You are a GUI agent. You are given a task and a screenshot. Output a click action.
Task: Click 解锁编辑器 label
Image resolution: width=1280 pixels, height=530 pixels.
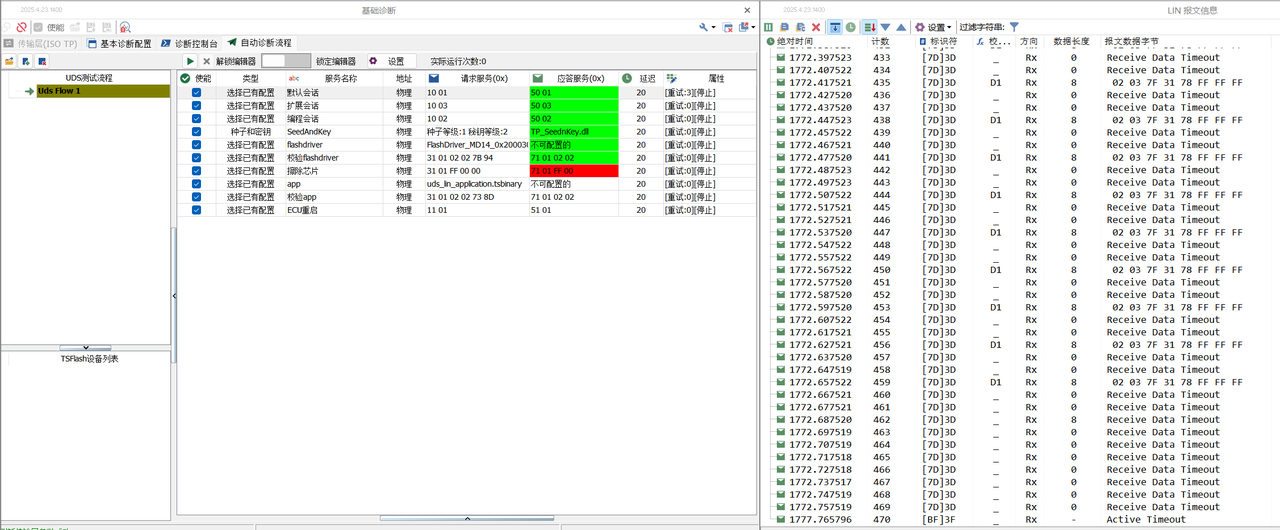[236, 61]
